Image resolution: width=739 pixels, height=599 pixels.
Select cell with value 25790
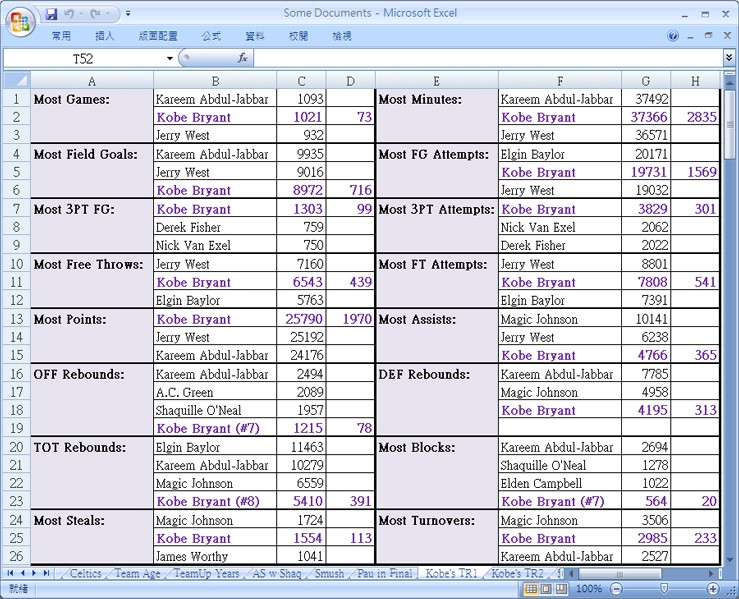coord(301,319)
